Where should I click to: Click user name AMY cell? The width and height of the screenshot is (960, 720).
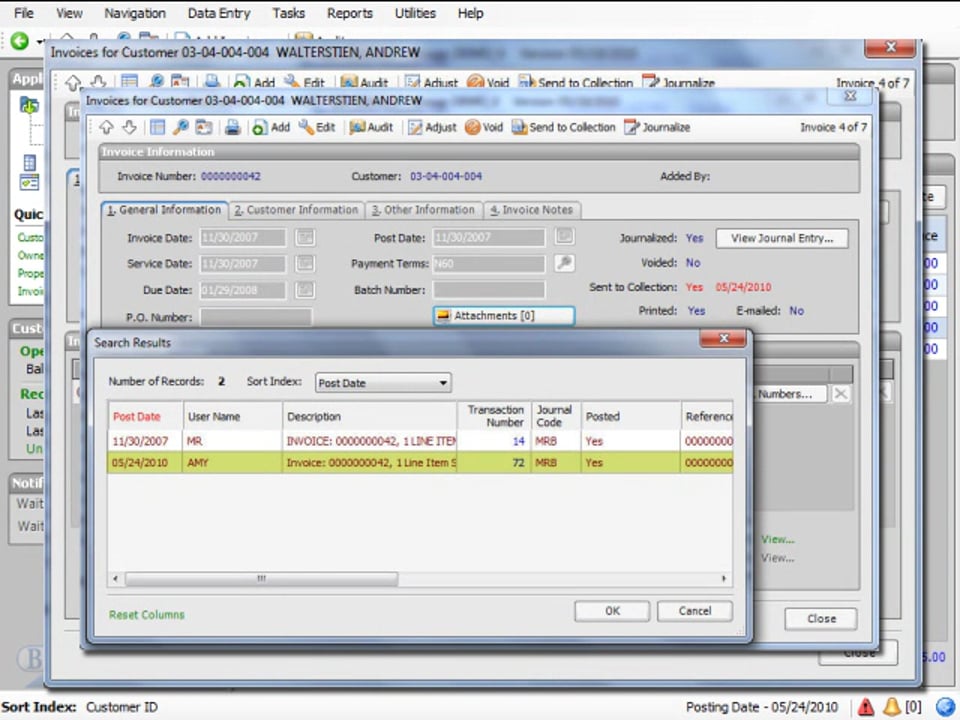pos(233,462)
